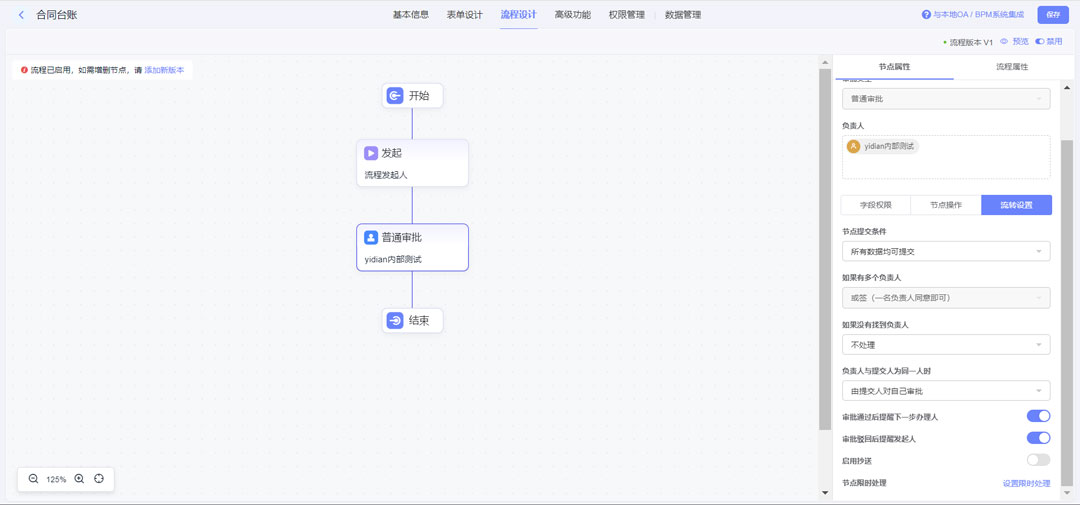Zoom in the flow canvas

(x=79, y=479)
